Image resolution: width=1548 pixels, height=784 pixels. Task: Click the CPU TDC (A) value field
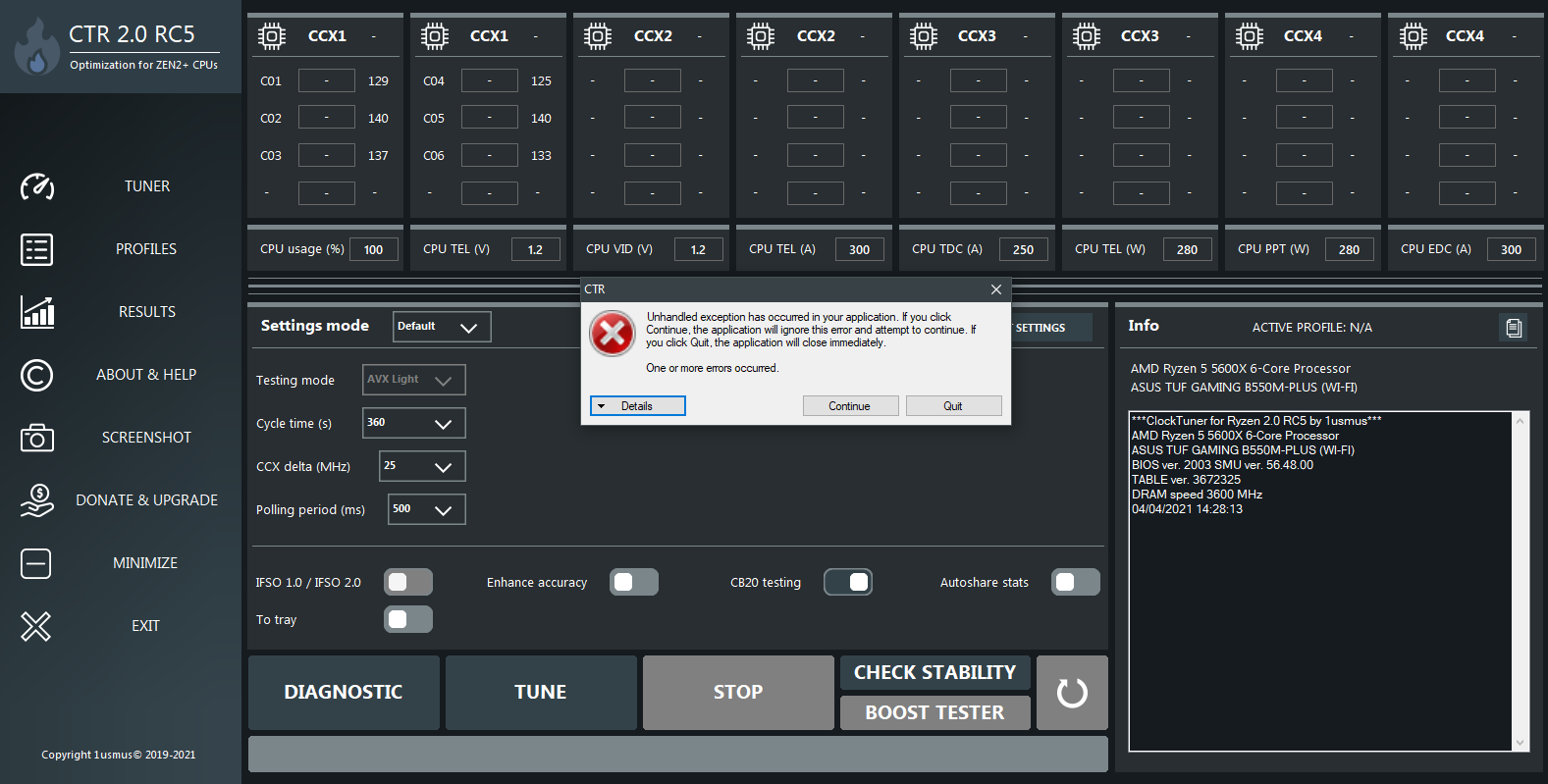point(1023,250)
